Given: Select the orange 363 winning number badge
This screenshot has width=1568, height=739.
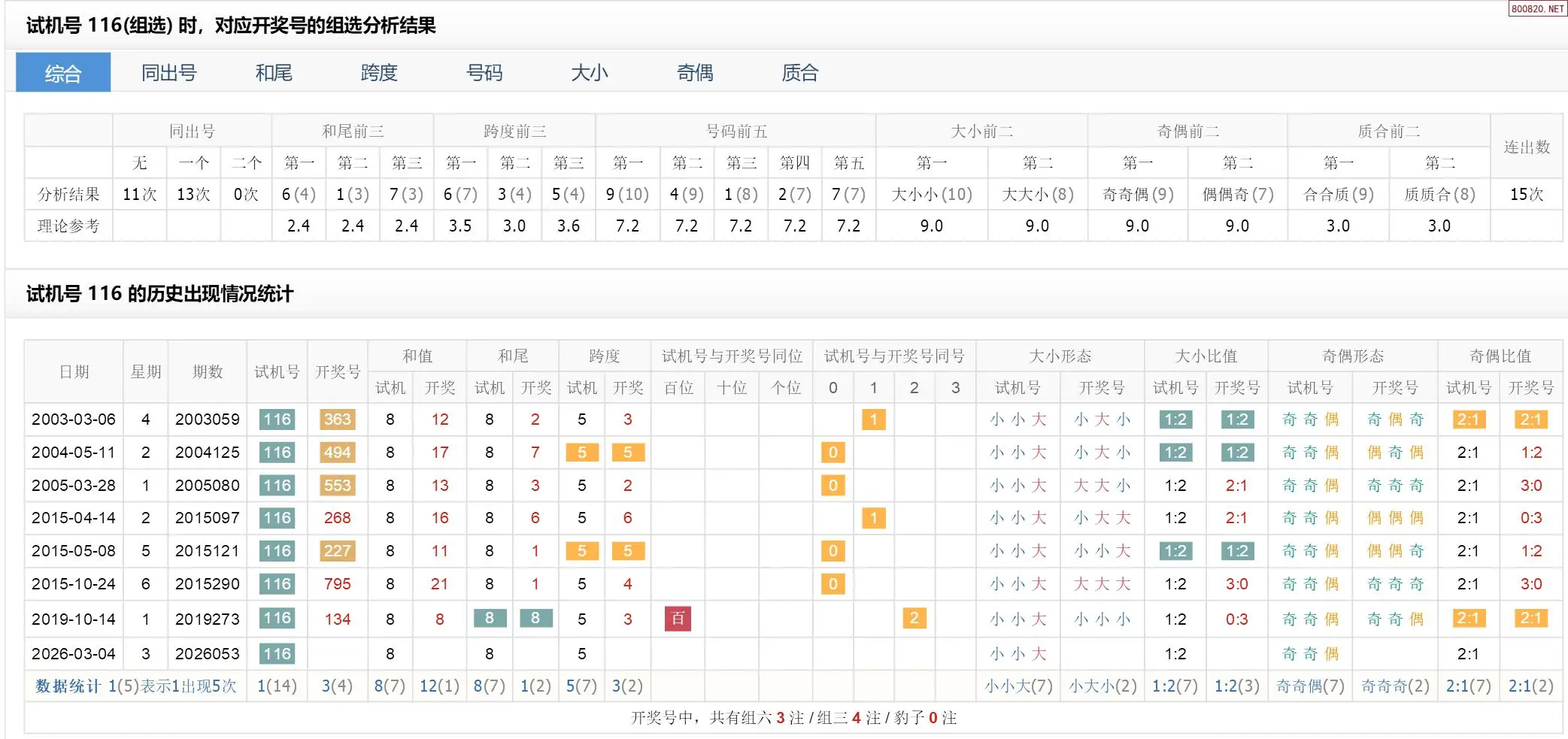Looking at the screenshot, I should pyautogui.click(x=337, y=419).
